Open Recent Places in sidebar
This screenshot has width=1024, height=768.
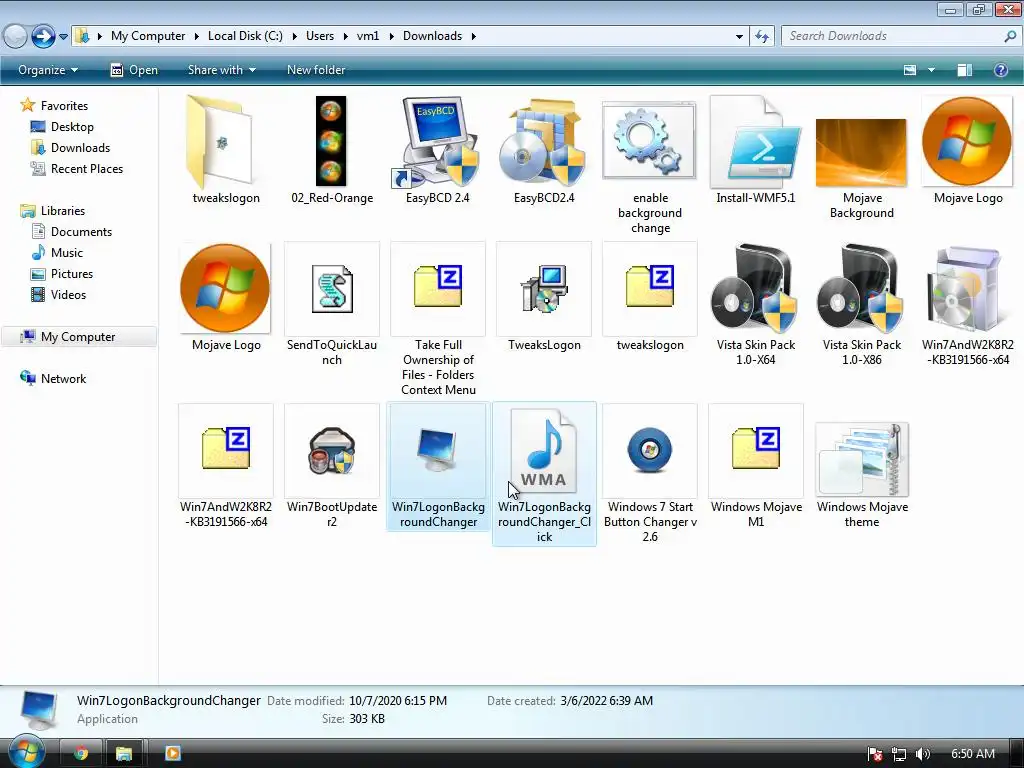[x=87, y=168]
